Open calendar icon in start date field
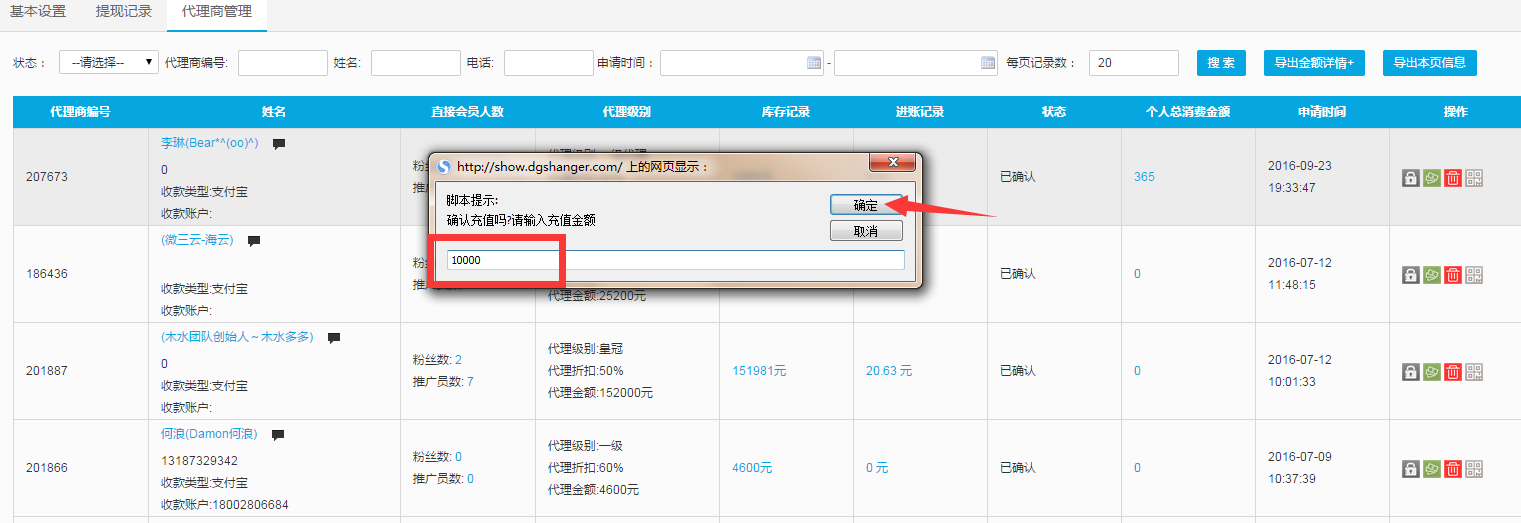The width and height of the screenshot is (1521, 523). [x=813, y=63]
